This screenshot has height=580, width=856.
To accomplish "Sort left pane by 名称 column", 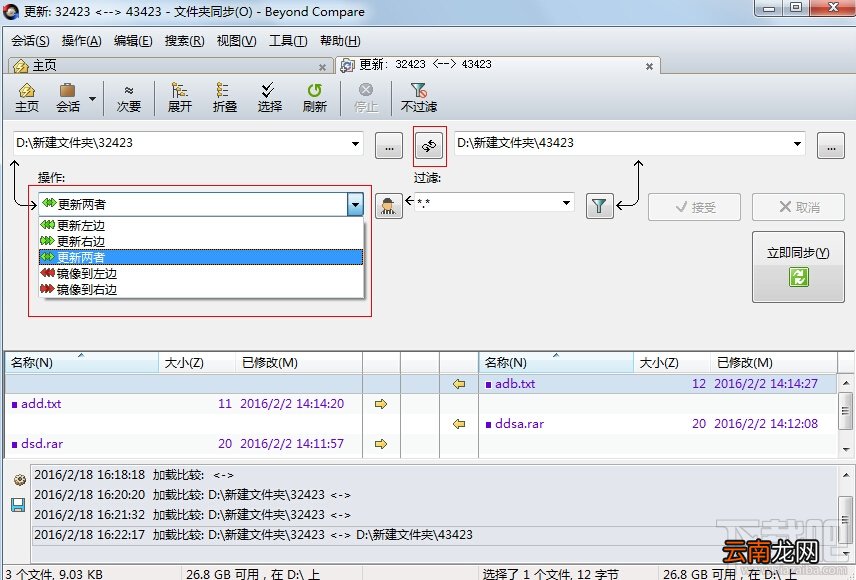I will pyautogui.click(x=82, y=363).
